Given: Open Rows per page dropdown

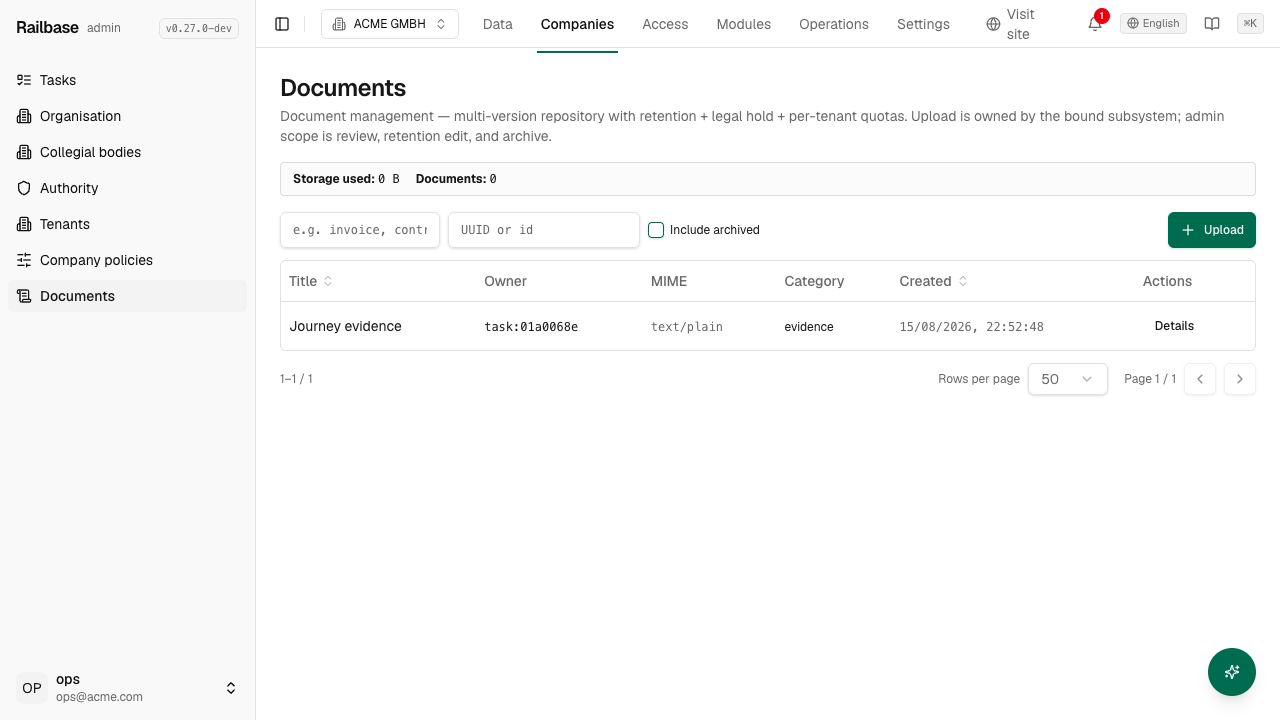Looking at the screenshot, I should point(1068,379).
